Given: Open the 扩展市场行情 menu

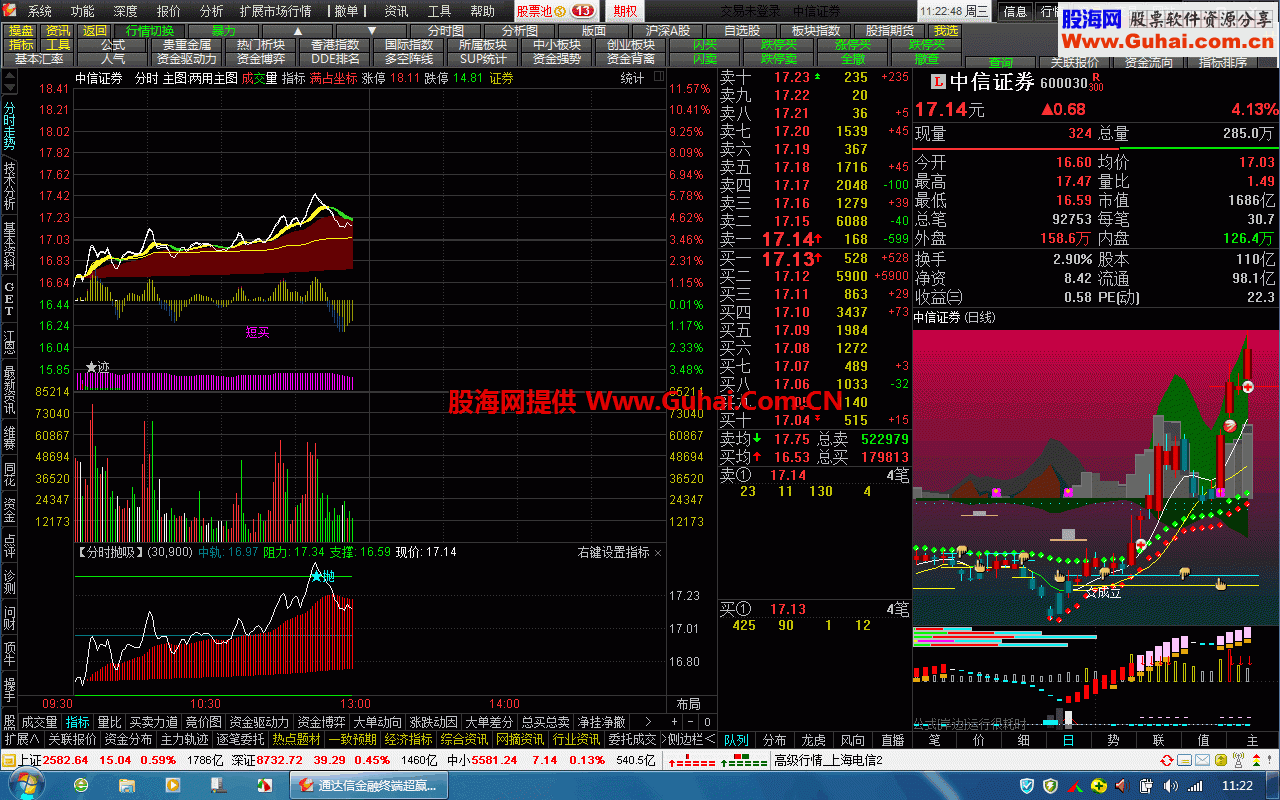Looking at the screenshot, I should point(275,12).
